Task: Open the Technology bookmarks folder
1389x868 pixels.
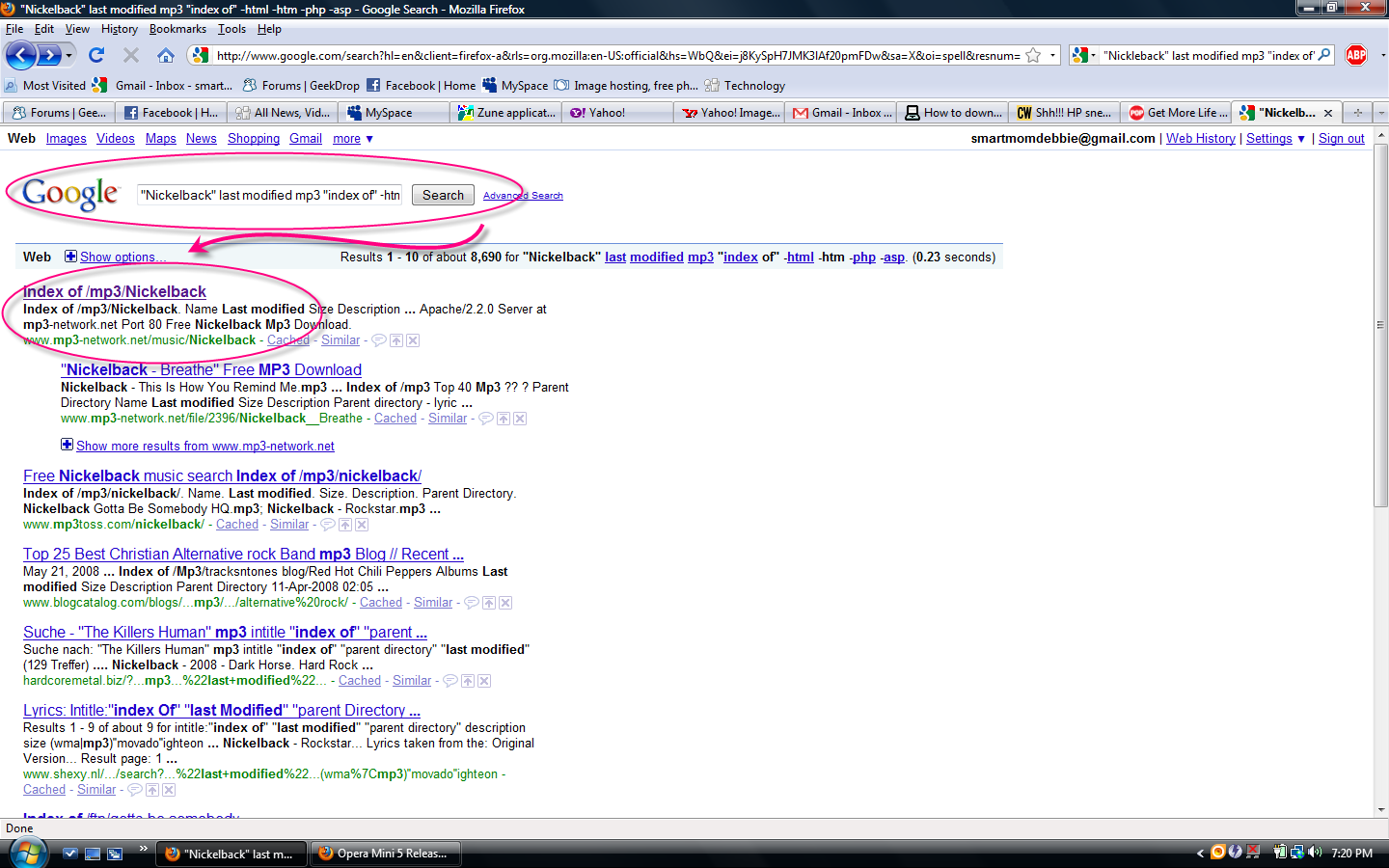Action: (745, 85)
